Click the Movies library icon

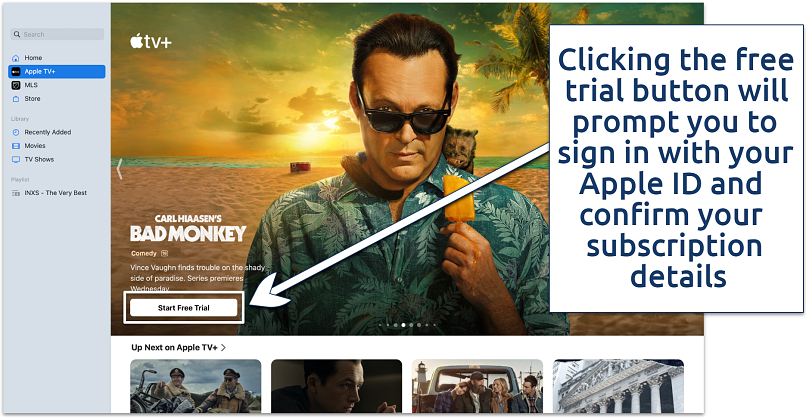tap(15, 146)
